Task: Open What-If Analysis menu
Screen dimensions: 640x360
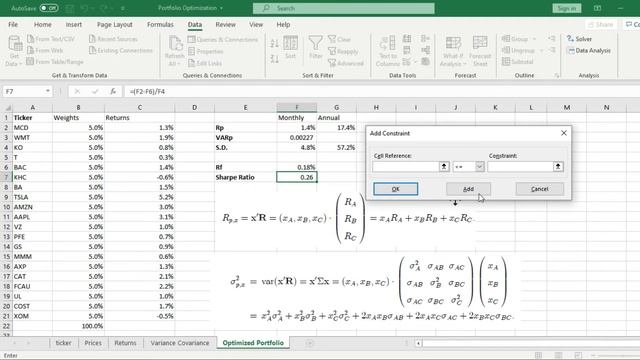Action: click(453, 51)
